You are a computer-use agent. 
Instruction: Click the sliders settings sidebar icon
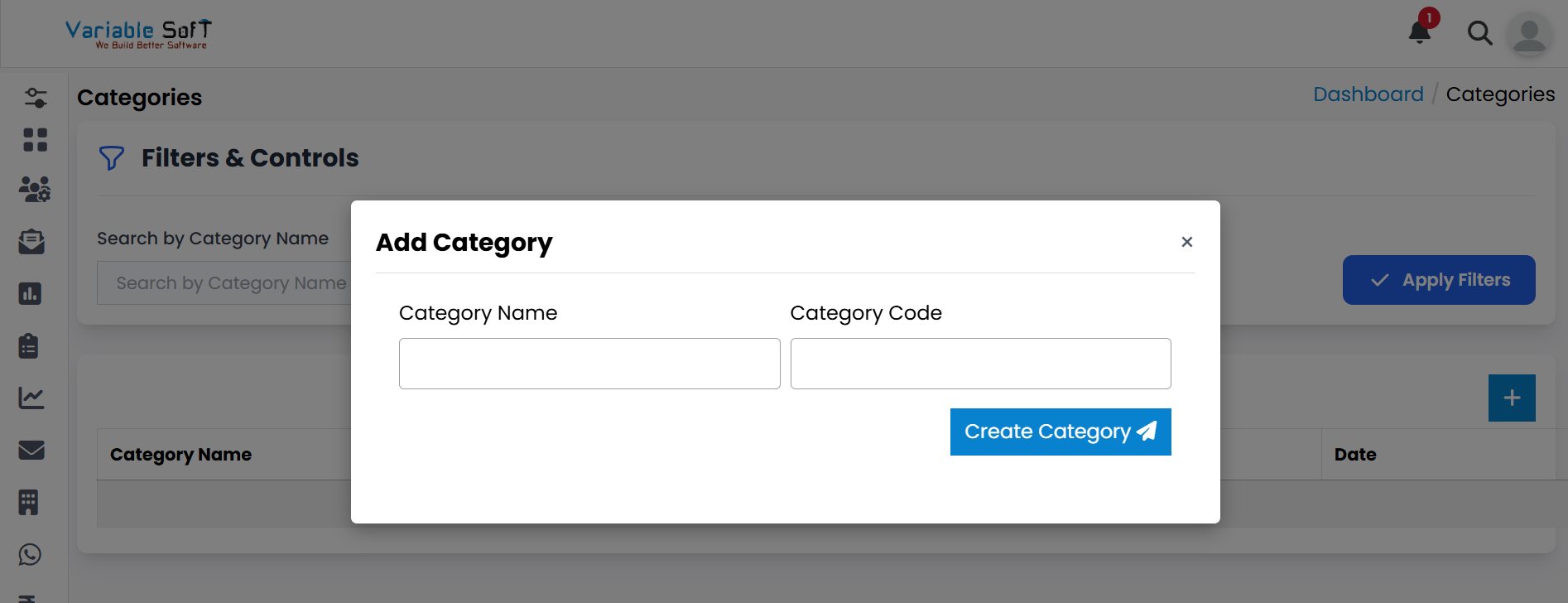(x=35, y=98)
